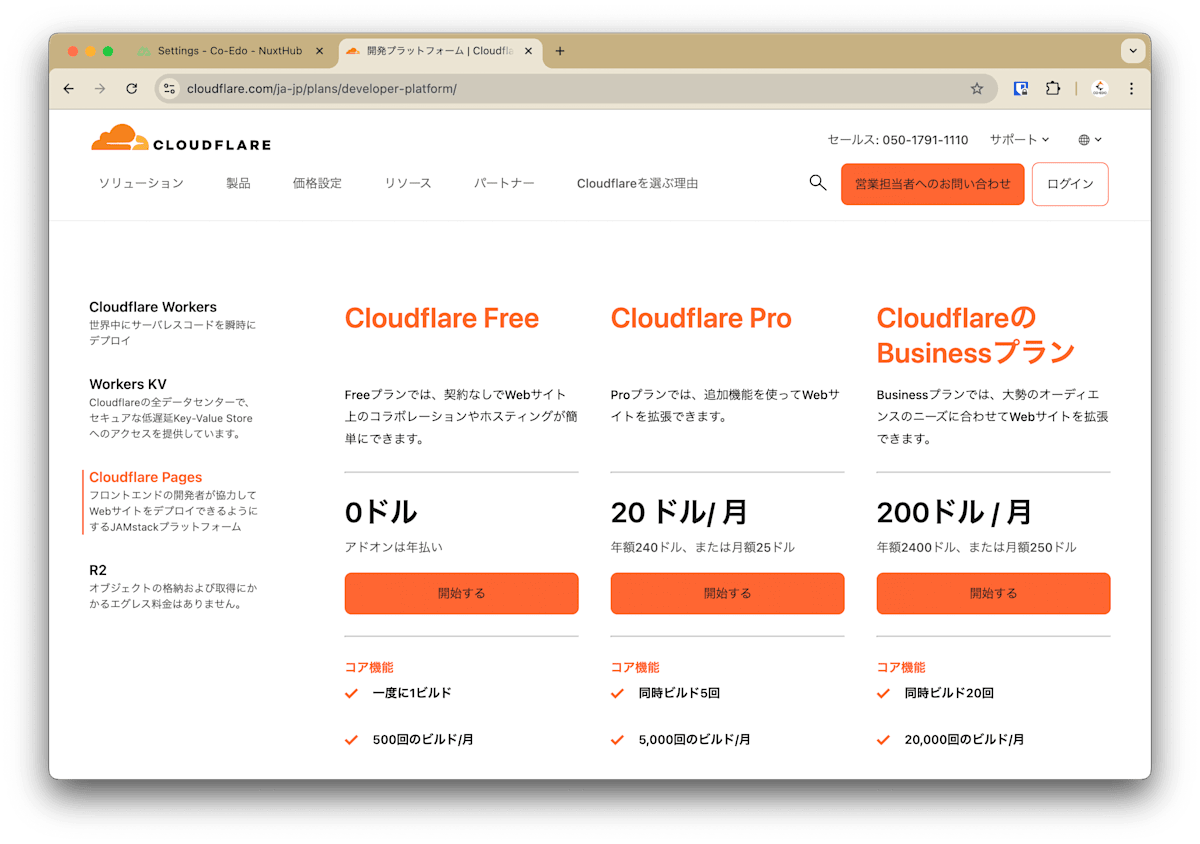1200x844 pixels.
Task: Click checkmark beside 5,000回のビルド/月
Action: (617, 740)
